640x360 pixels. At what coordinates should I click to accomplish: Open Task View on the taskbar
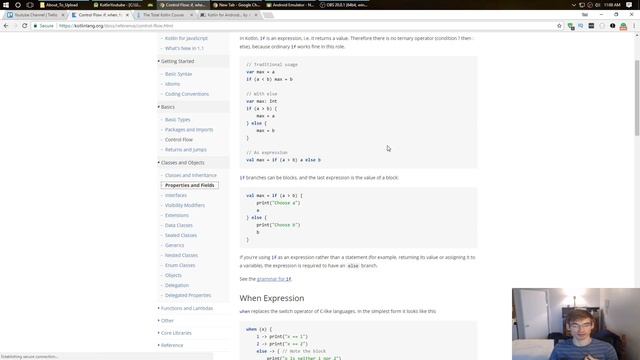point(30,5)
